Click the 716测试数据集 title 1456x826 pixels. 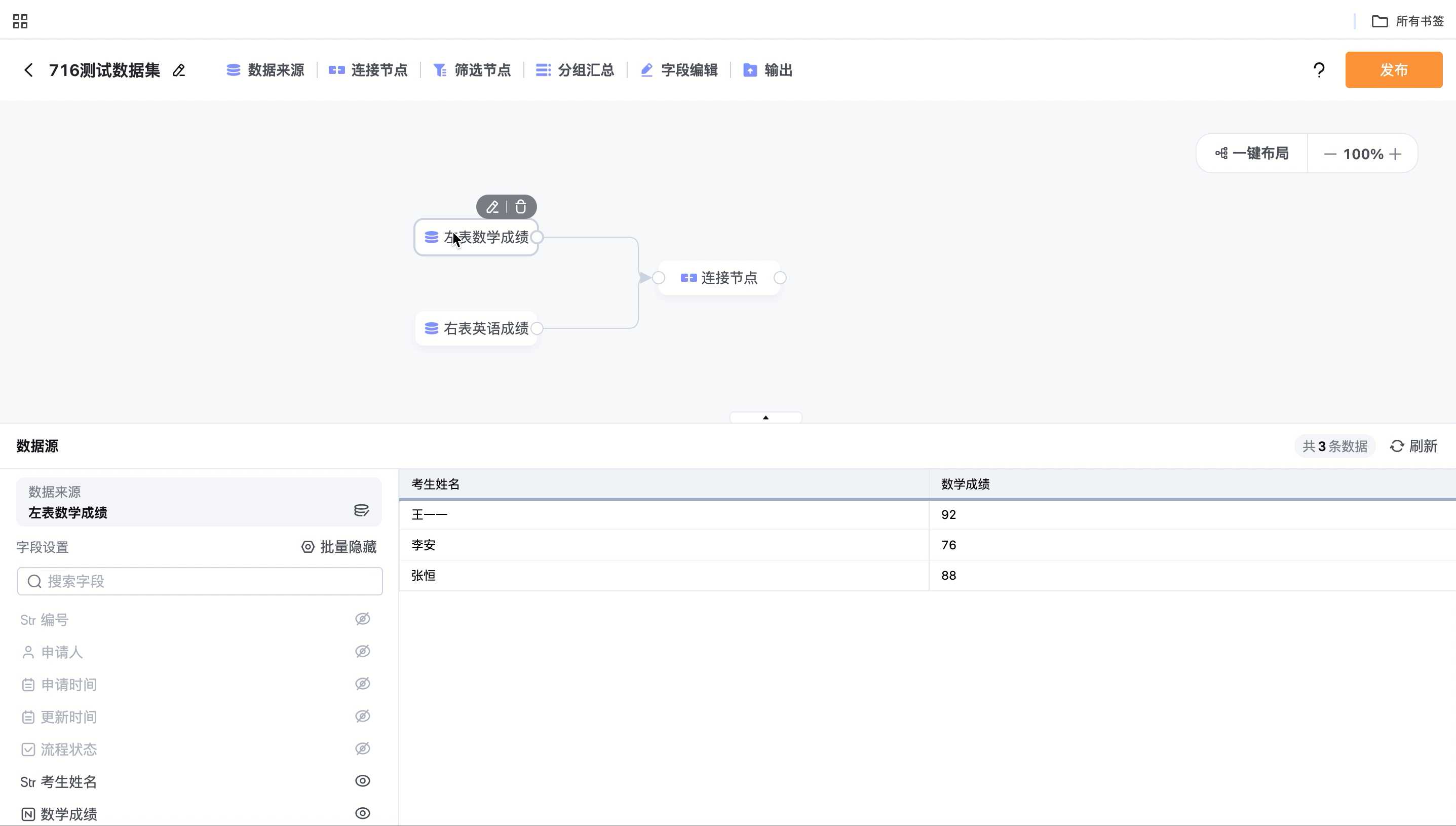click(104, 70)
